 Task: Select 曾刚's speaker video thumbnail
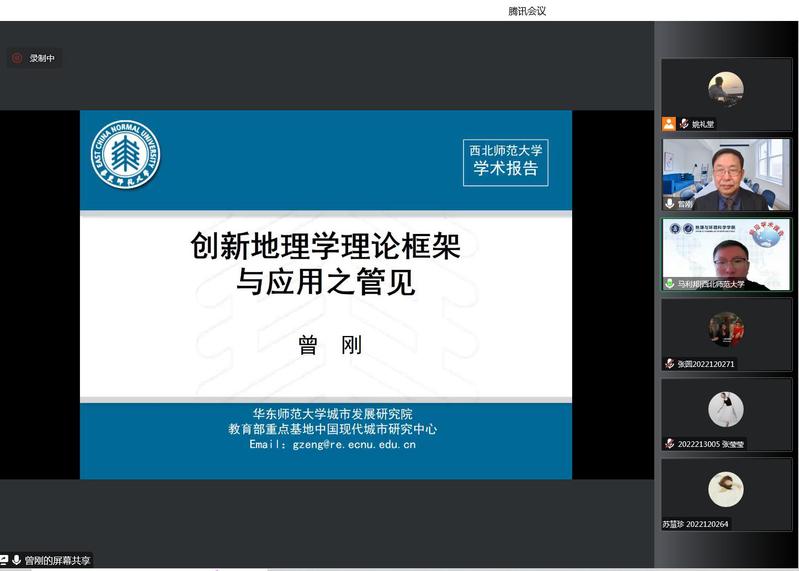(x=726, y=170)
